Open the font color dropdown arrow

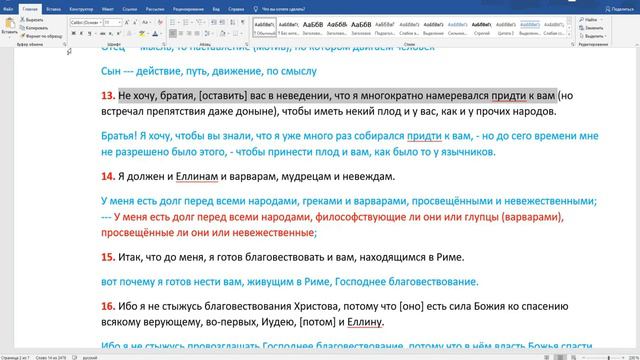pyautogui.click(x=161, y=33)
